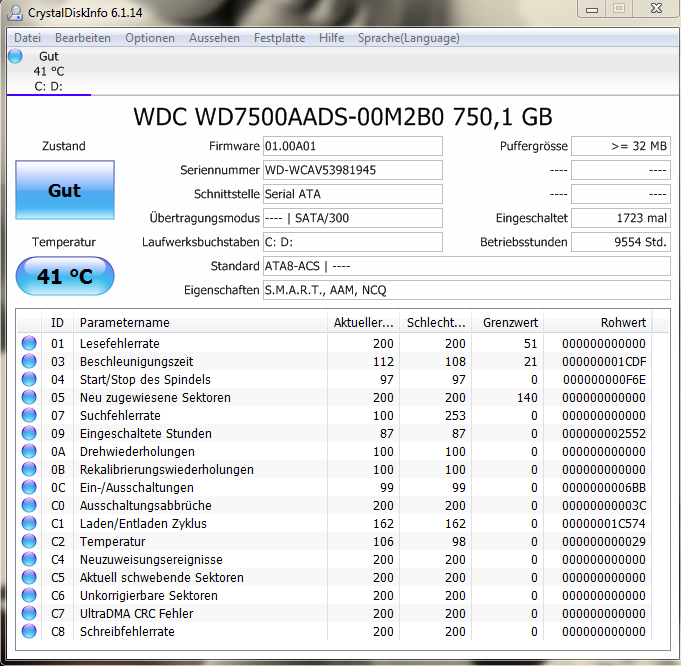Open the Festplatte menu
Viewport: 681px width, 666px height.
point(279,38)
